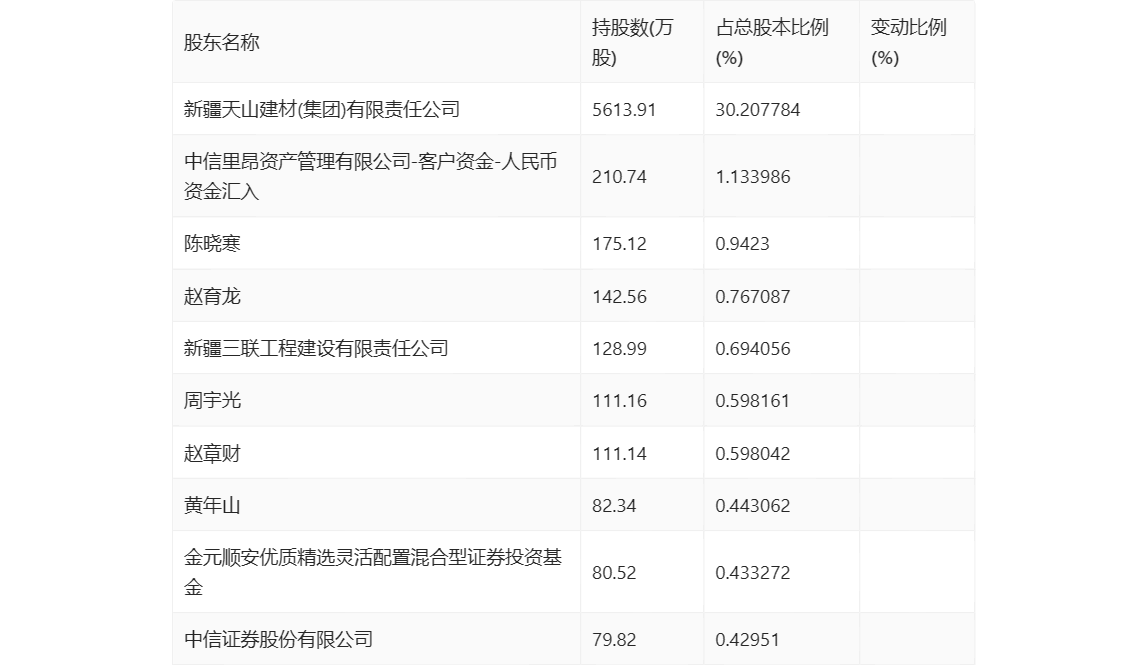The height and width of the screenshot is (665, 1148).
Task: Click the value 80.52
Action: coord(614,573)
